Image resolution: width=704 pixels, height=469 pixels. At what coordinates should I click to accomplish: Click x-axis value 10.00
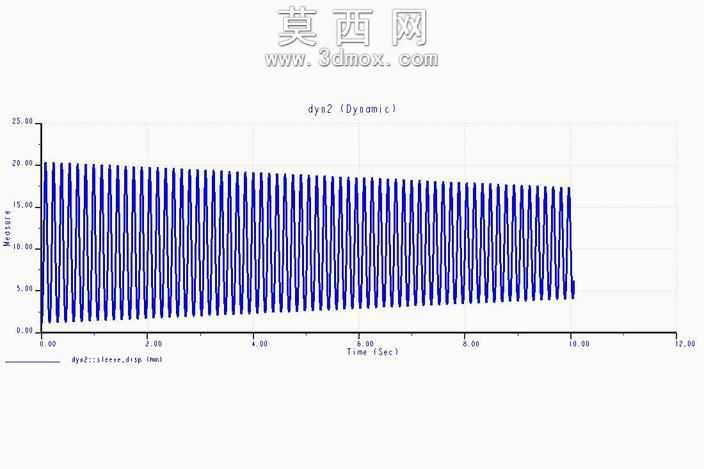pyautogui.click(x=579, y=343)
